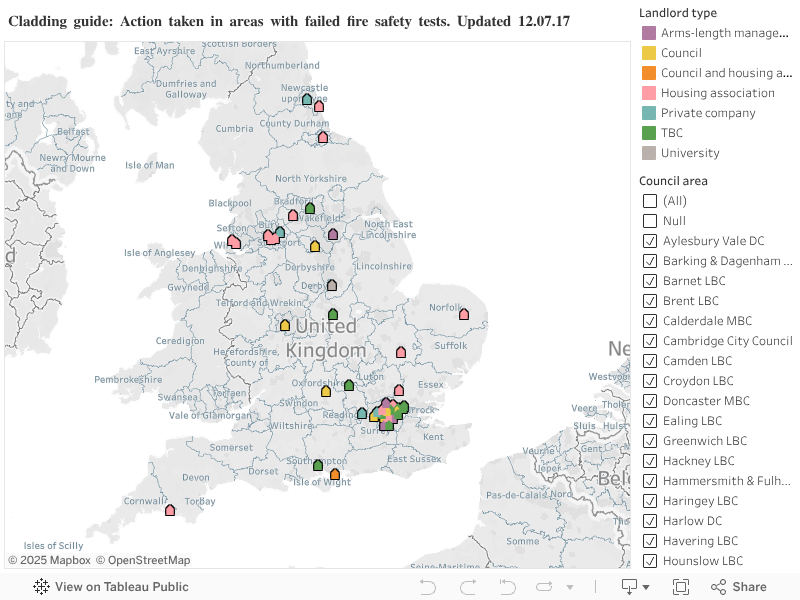Click the Replay animation icon
800x600 pixels.
click(x=543, y=587)
